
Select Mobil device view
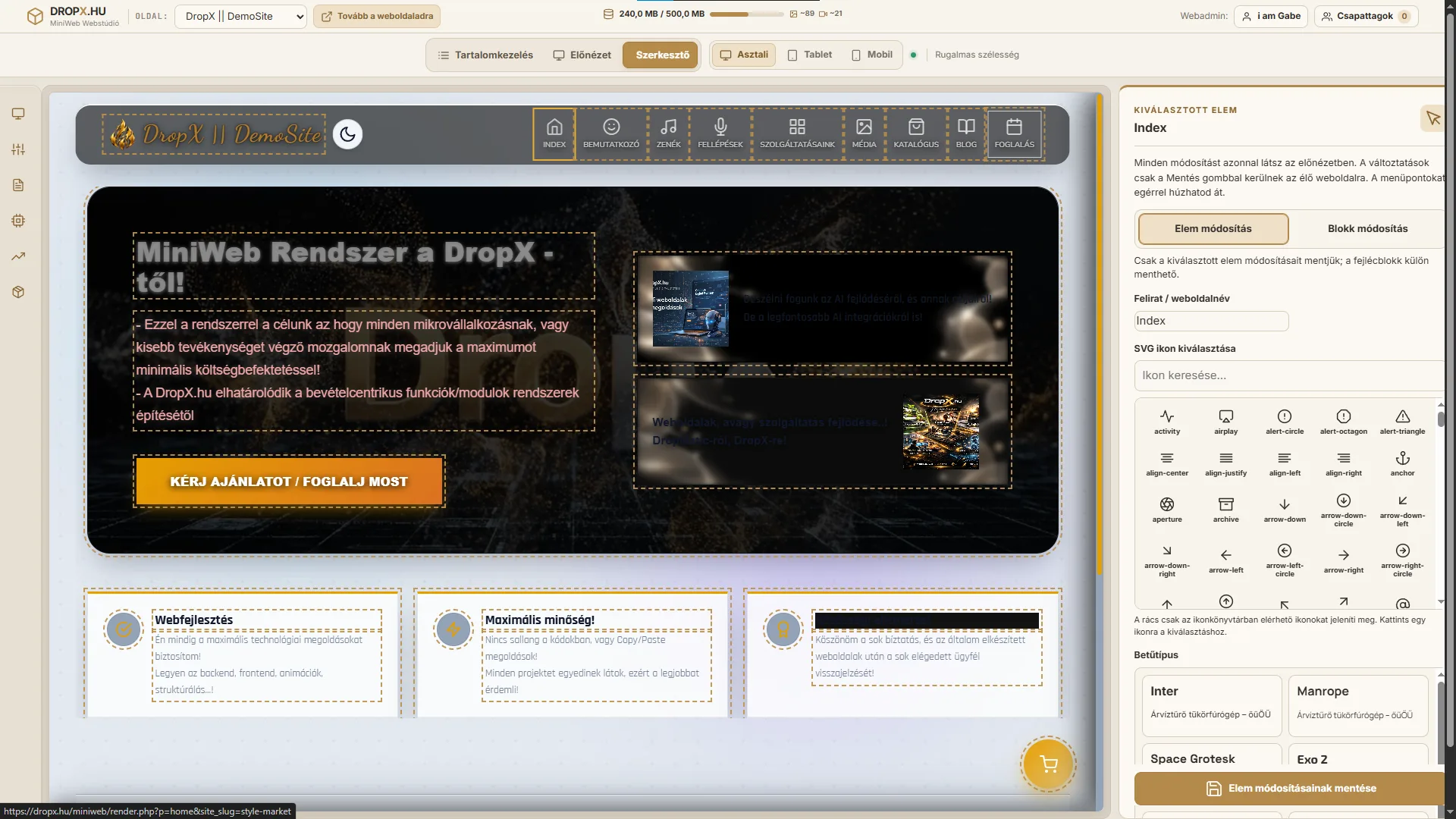coord(872,55)
